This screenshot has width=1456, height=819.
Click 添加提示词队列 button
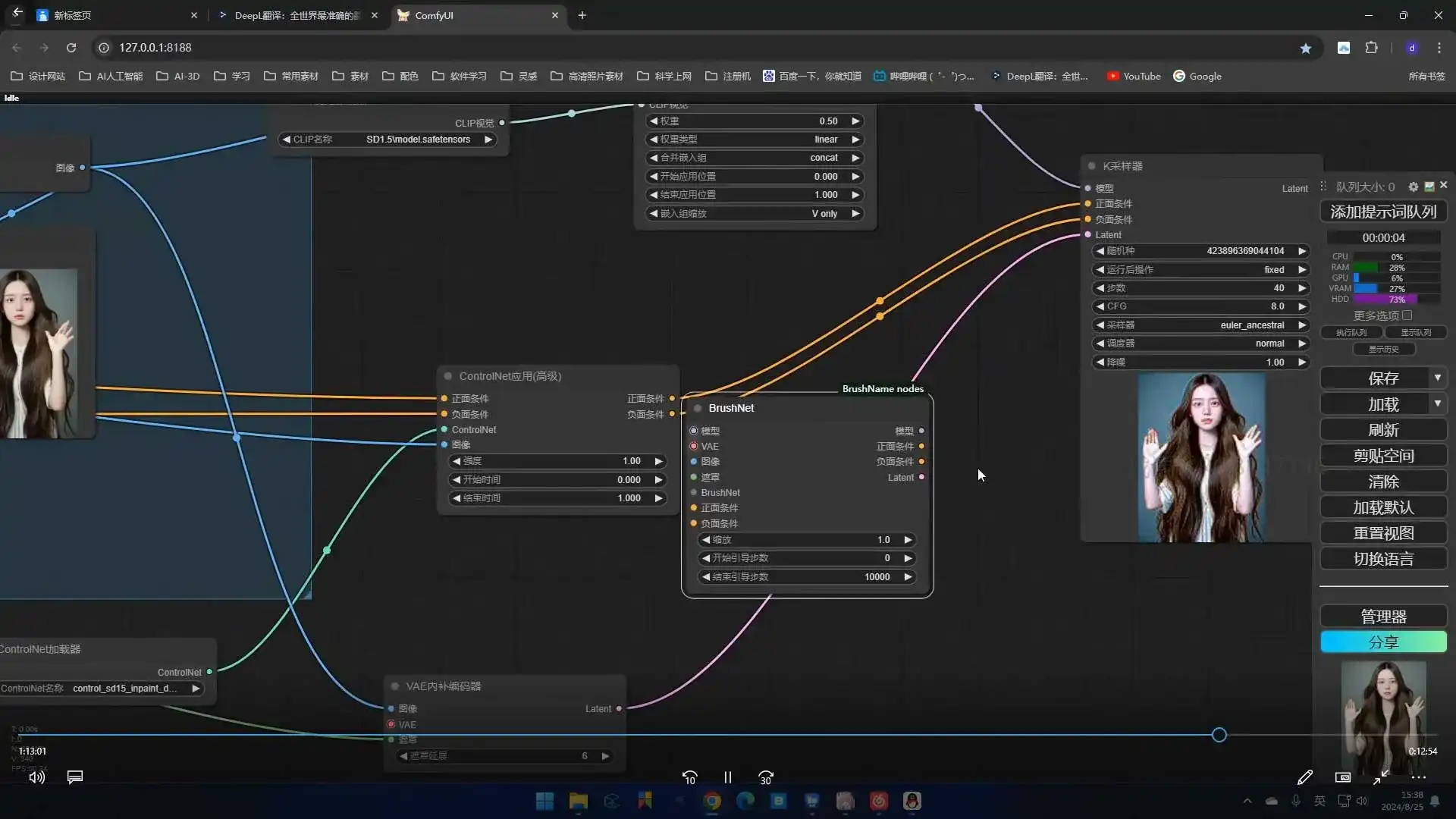click(1383, 212)
